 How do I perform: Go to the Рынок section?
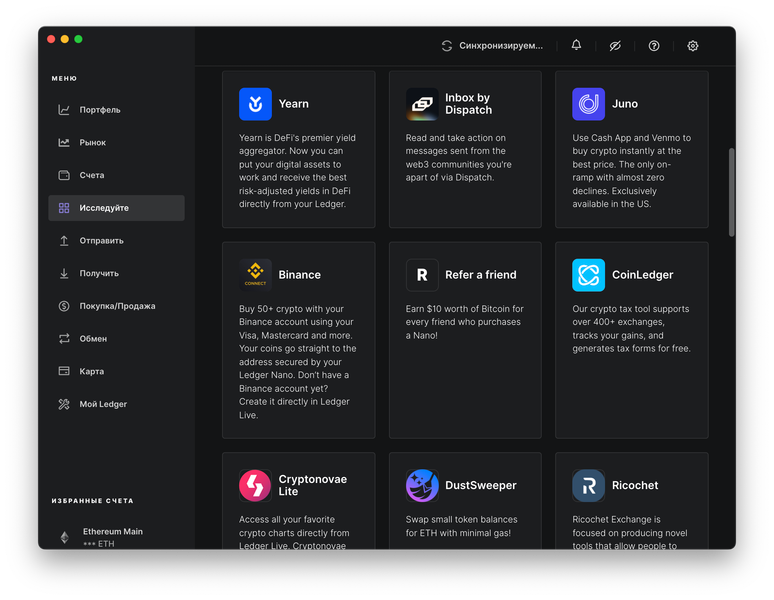[x=116, y=142]
